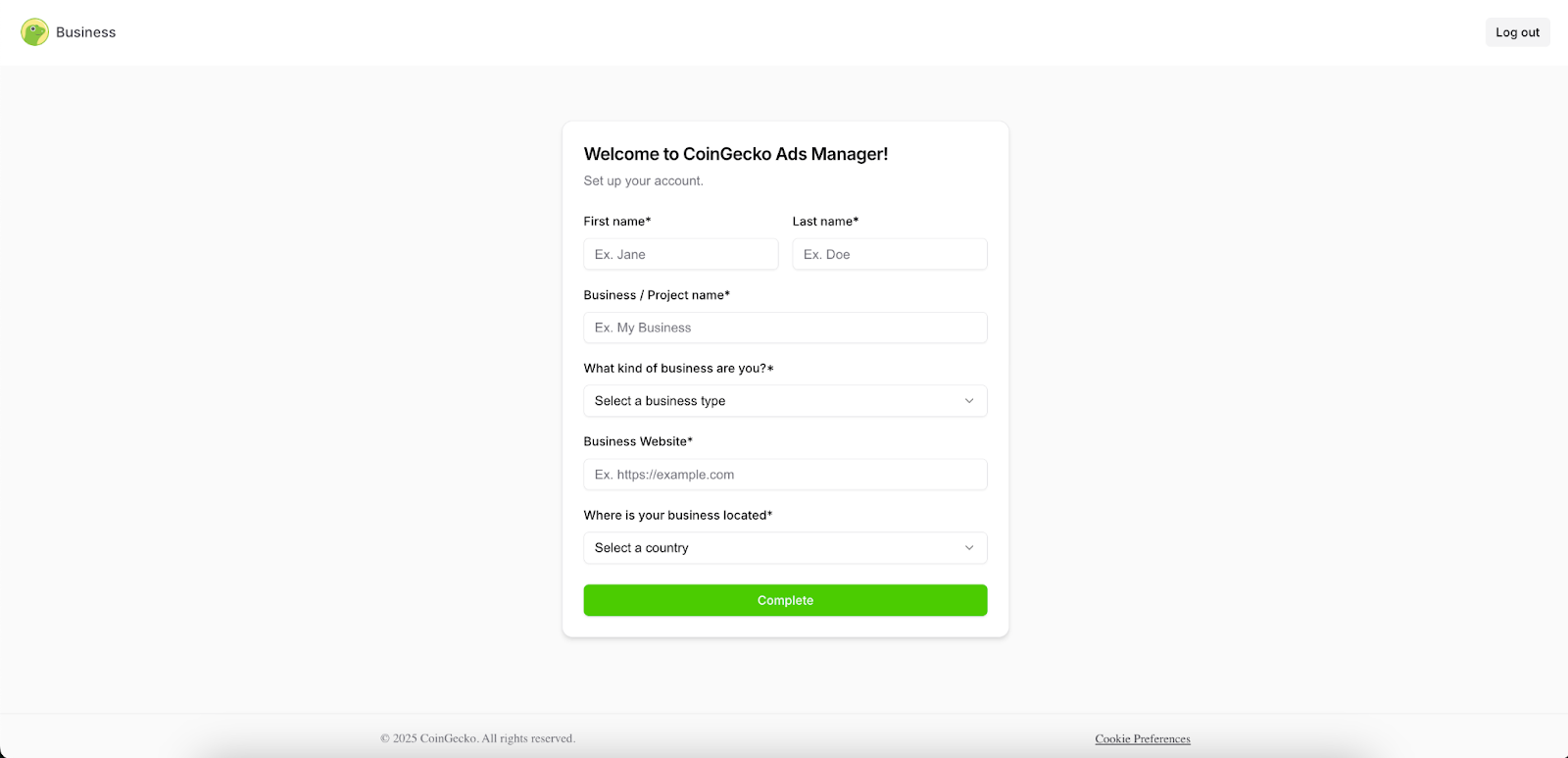Click the chevron arrow of country dropdown
The width and height of the screenshot is (1568, 758).
coord(969,548)
